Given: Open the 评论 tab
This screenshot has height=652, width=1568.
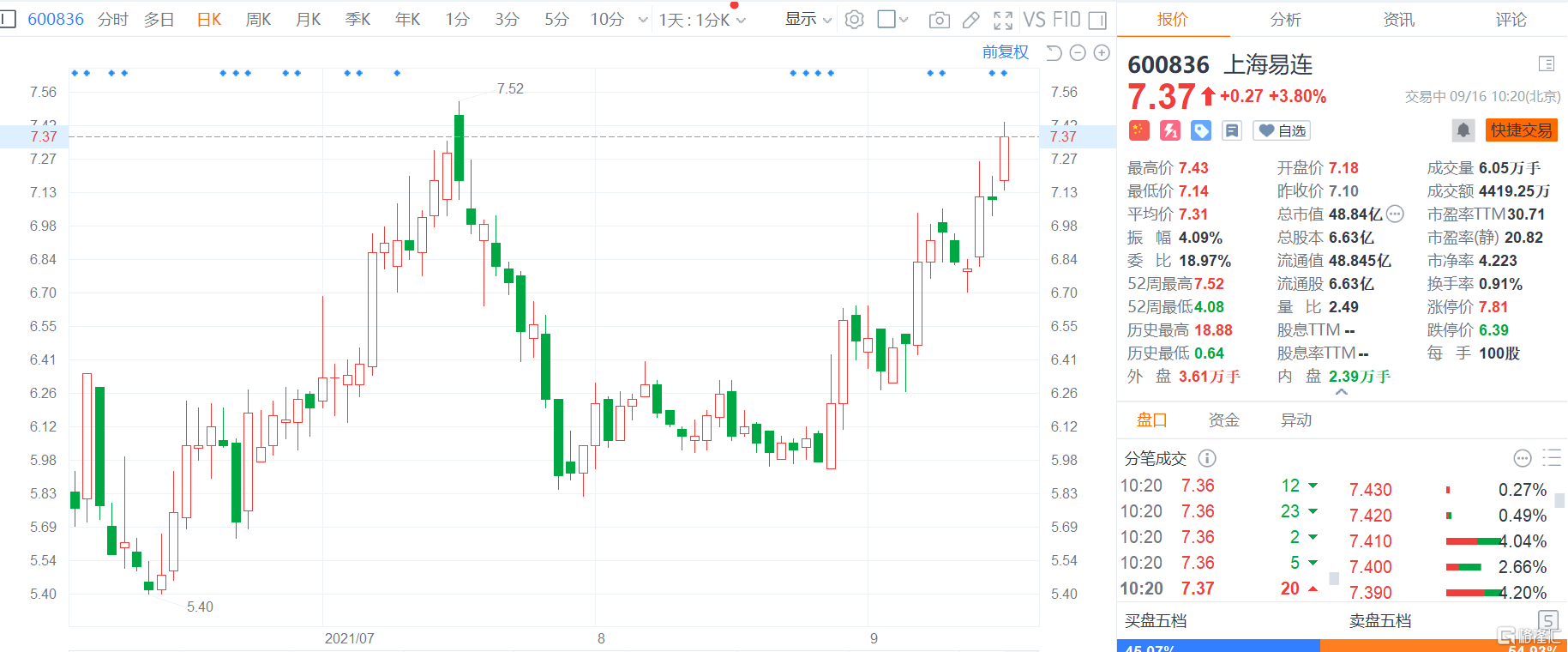Looking at the screenshot, I should 1511,19.
